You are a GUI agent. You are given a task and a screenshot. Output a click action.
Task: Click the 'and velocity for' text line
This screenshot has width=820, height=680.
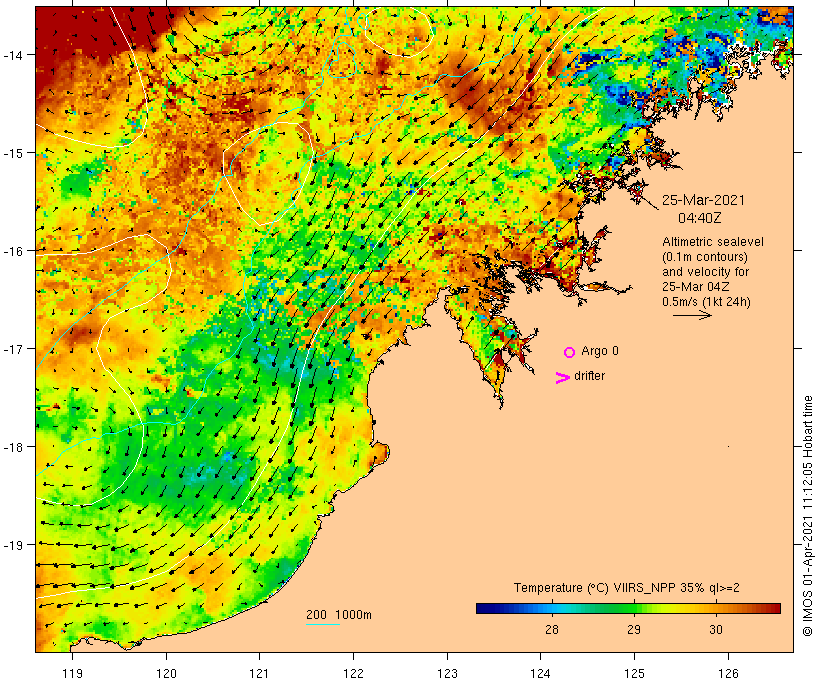point(705,272)
